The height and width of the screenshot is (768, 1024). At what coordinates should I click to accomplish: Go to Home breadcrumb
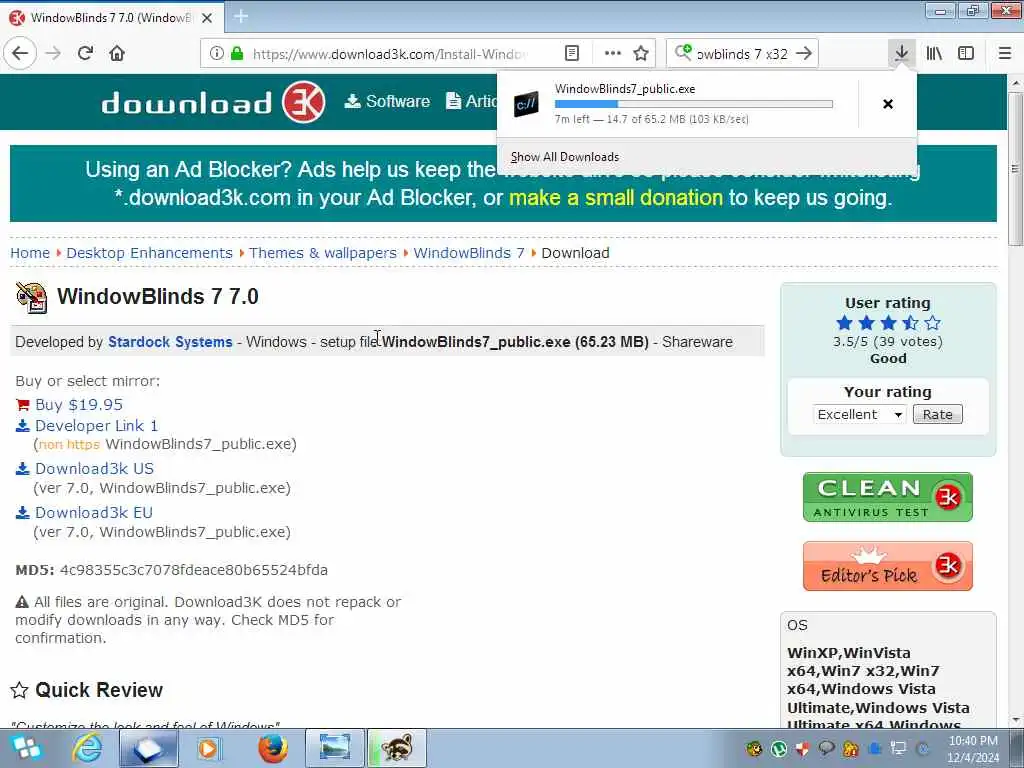click(30, 253)
